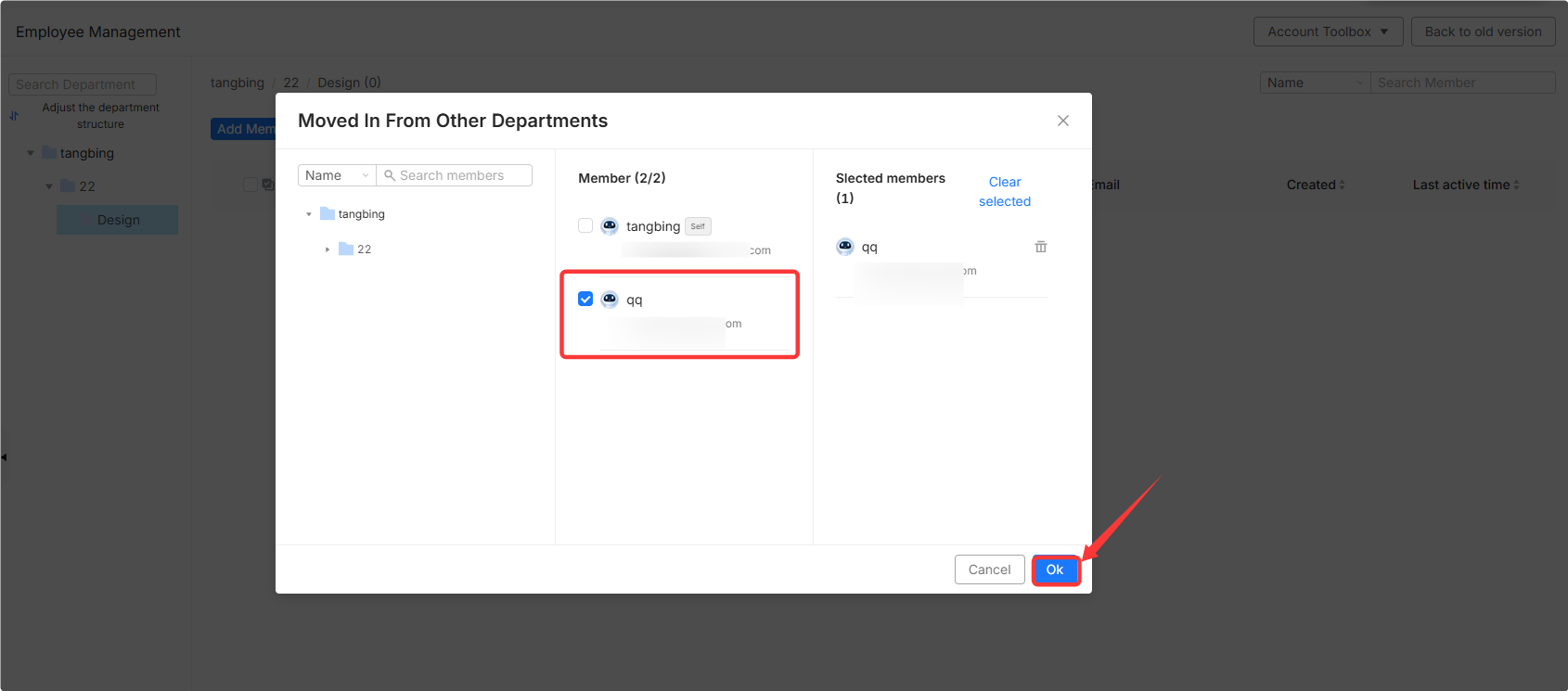Click the sidebar collapse arrow at left edge
Screen dimensions: 1568x691
point(4,456)
